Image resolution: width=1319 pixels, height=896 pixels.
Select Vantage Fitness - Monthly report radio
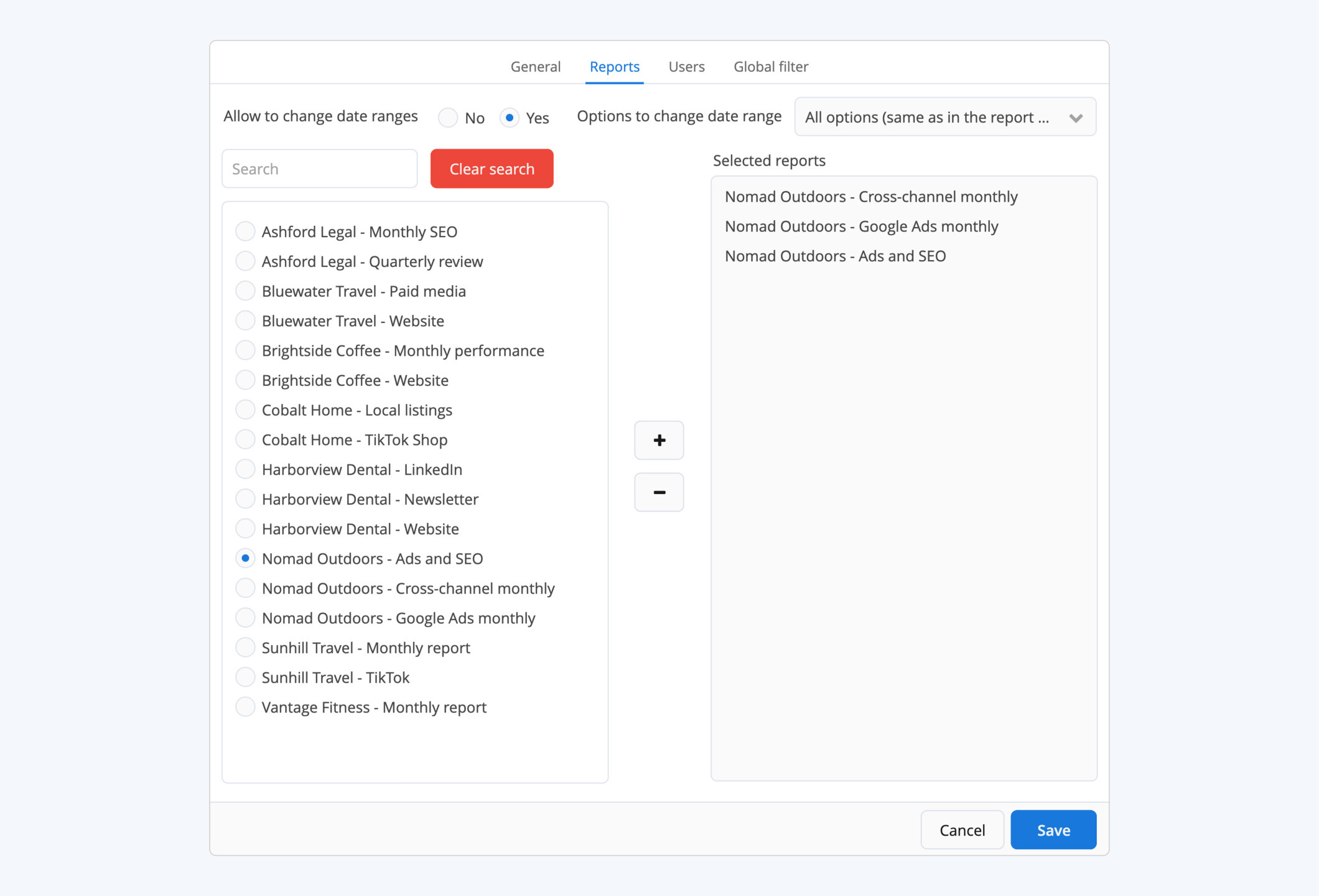pyautogui.click(x=245, y=707)
